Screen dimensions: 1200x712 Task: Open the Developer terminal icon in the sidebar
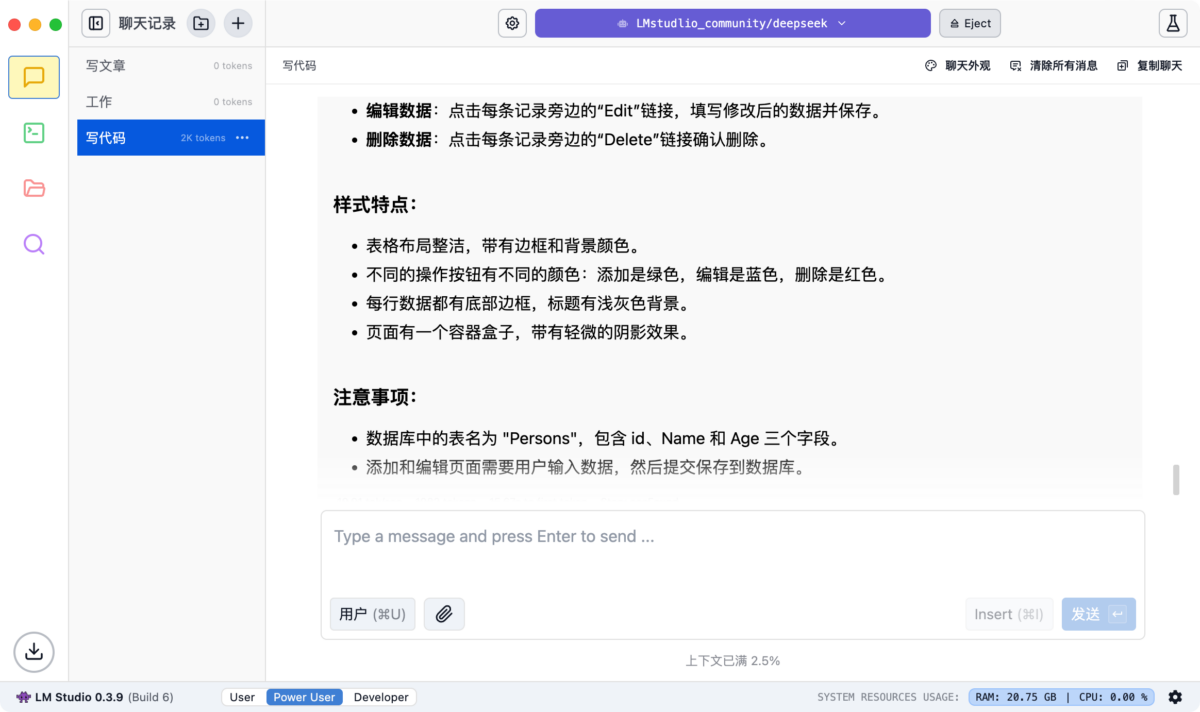point(34,132)
